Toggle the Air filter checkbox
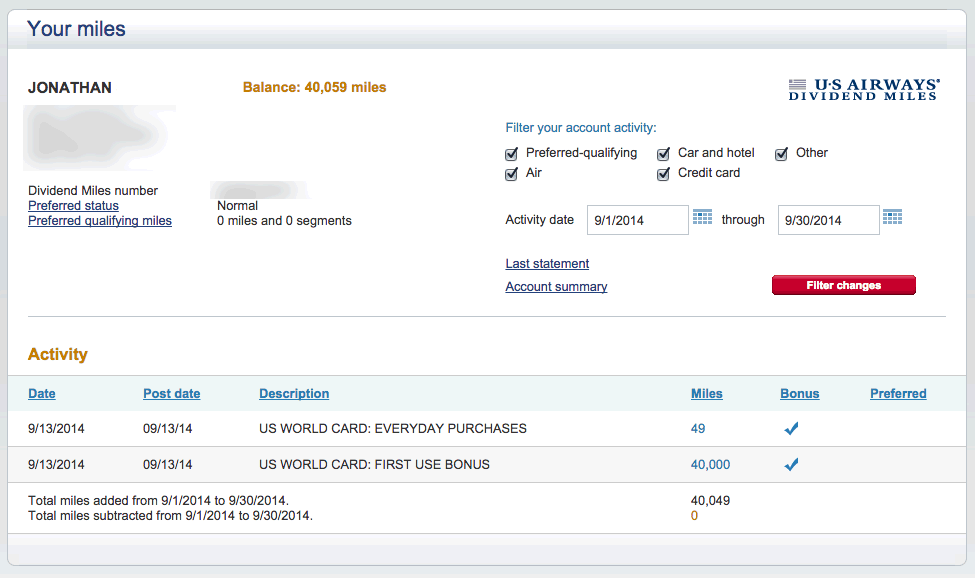Image resolution: width=975 pixels, height=578 pixels. click(511, 173)
